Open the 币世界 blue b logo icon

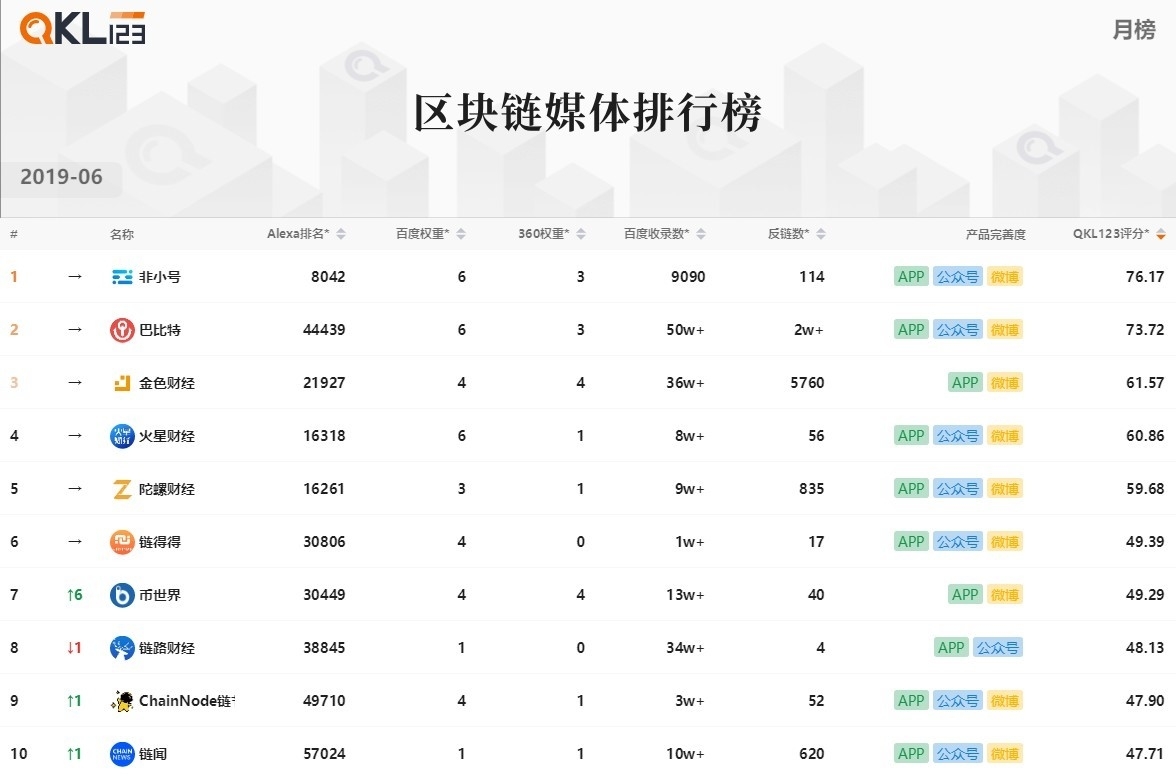122,595
